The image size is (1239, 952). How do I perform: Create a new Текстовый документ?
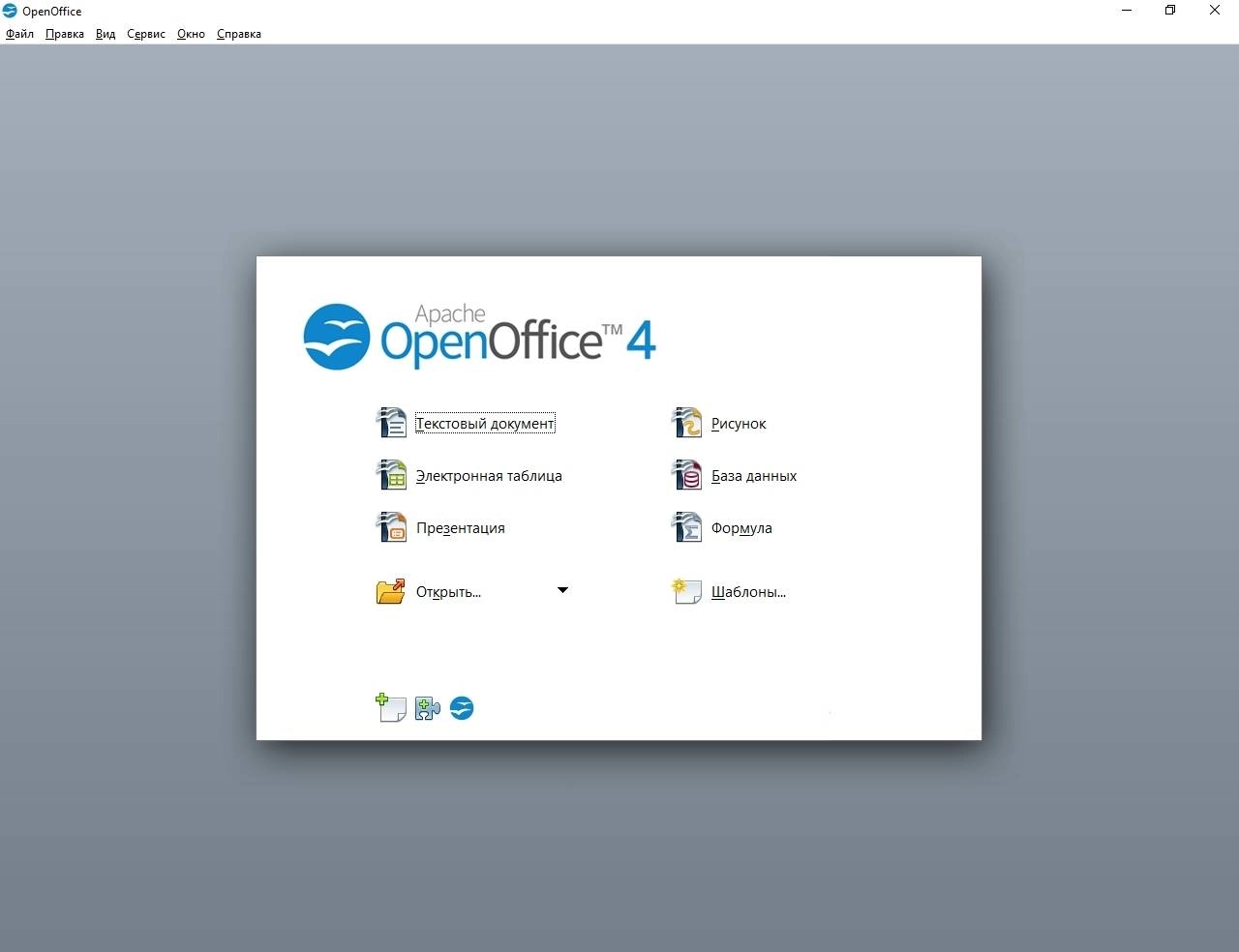click(485, 424)
